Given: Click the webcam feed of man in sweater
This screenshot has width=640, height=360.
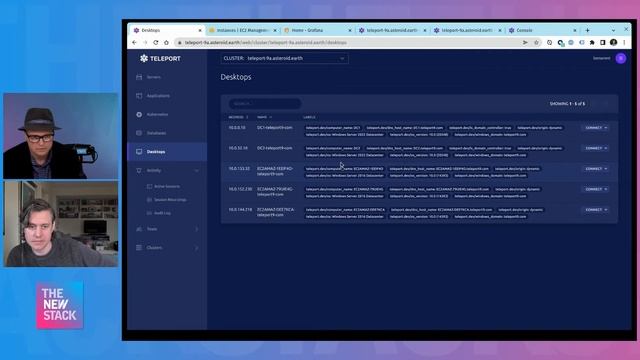Looking at the screenshot, I should (61, 224).
